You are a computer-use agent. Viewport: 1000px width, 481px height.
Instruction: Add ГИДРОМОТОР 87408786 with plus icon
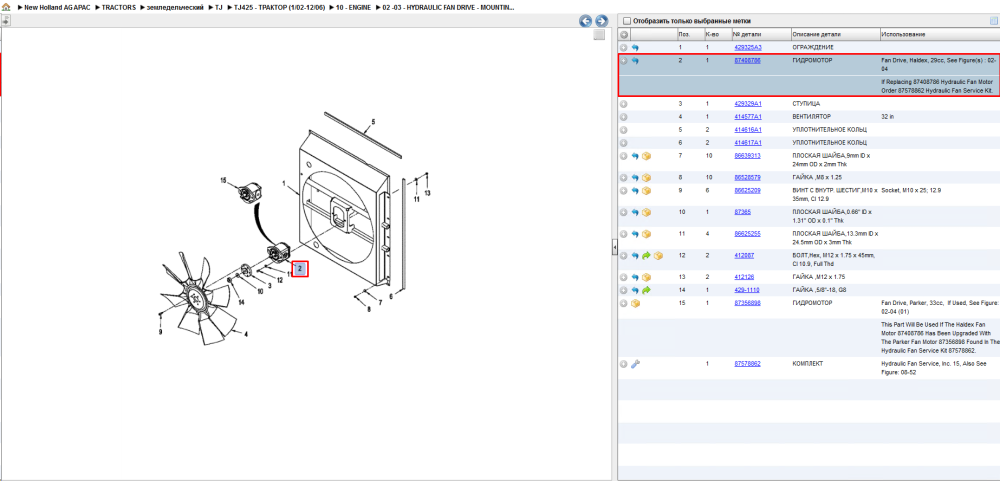coord(624,61)
